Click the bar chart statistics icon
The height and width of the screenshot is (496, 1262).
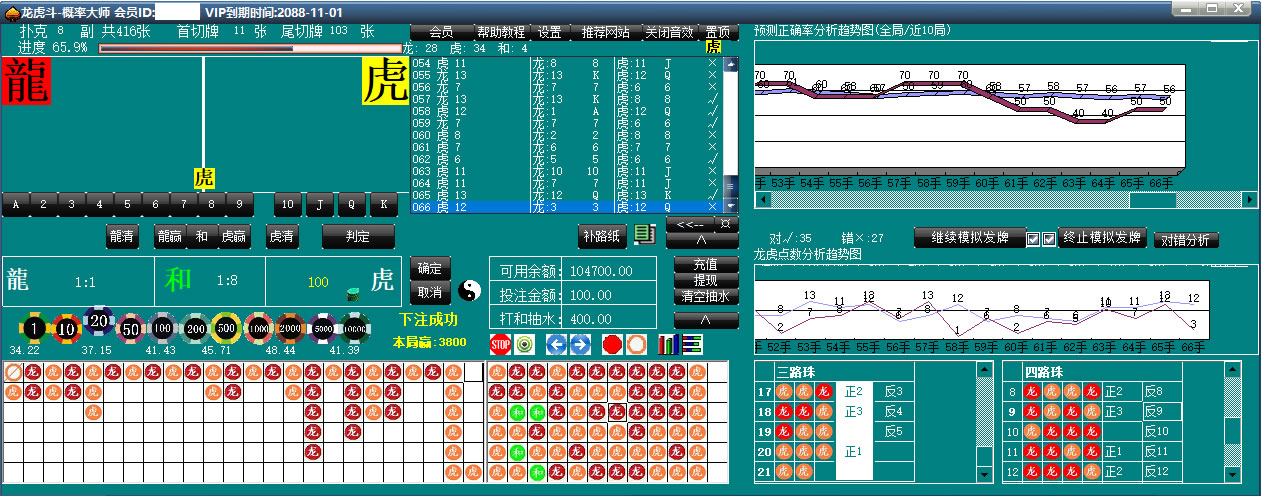pos(668,344)
